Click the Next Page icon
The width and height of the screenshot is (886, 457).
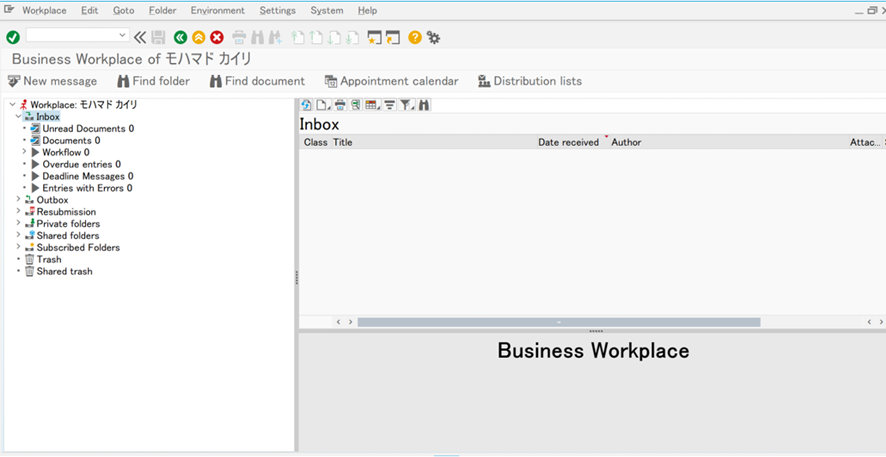pos(334,37)
